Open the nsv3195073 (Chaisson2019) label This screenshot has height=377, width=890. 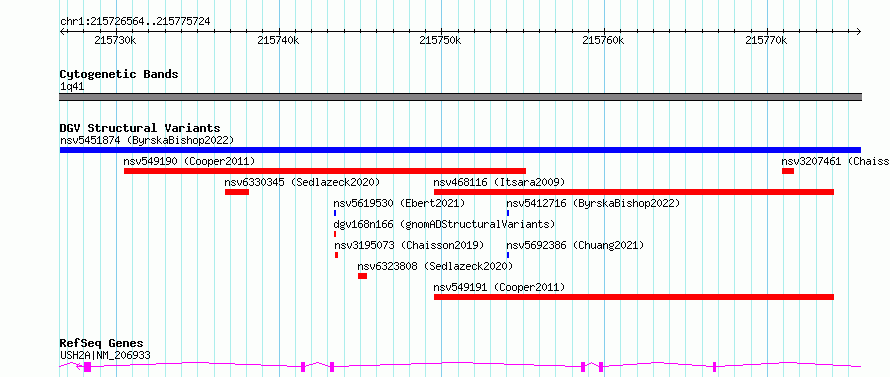click(x=409, y=245)
